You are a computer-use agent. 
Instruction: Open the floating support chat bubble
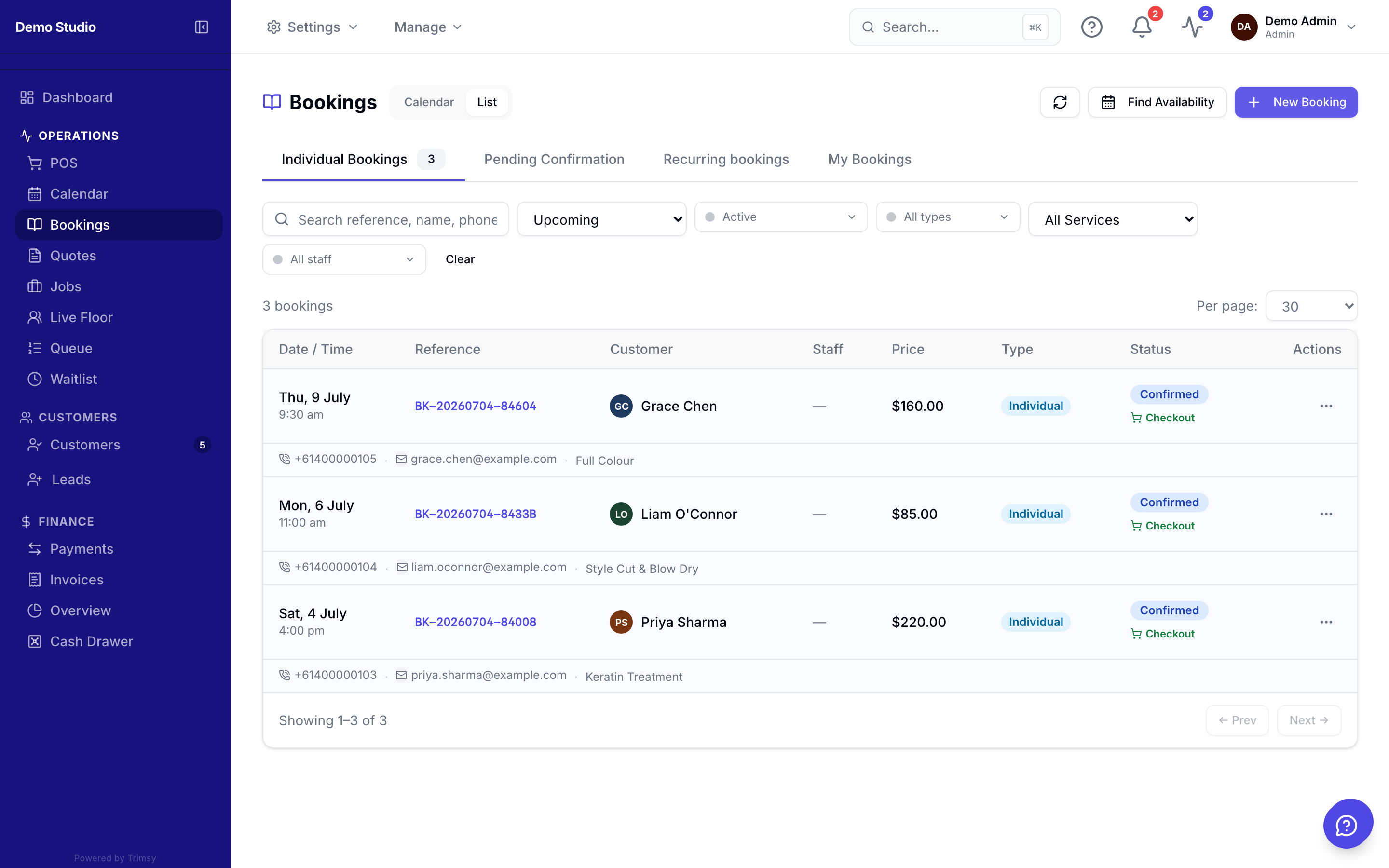[1347, 824]
